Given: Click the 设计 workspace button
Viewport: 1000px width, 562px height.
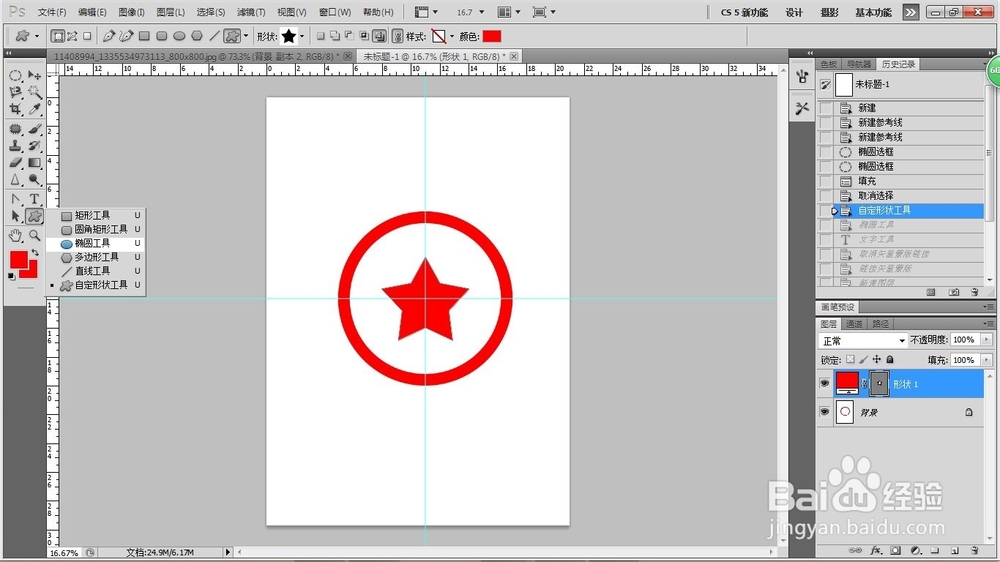Looking at the screenshot, I should [x=794, y=12].
